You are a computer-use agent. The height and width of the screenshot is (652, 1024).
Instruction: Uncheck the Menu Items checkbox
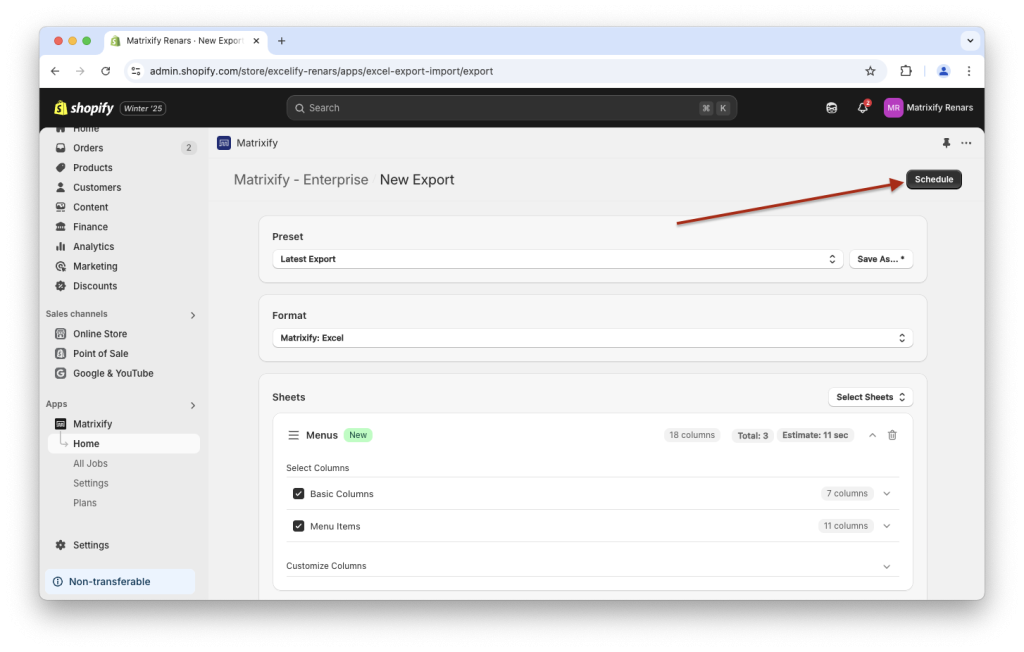[x=298, y=525]
